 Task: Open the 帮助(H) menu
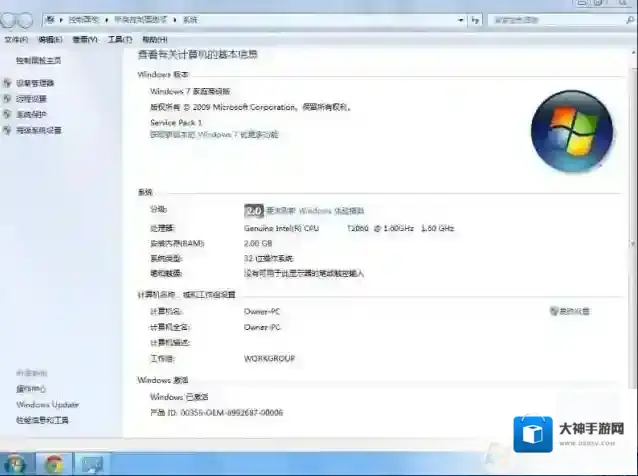coord(155,39)
